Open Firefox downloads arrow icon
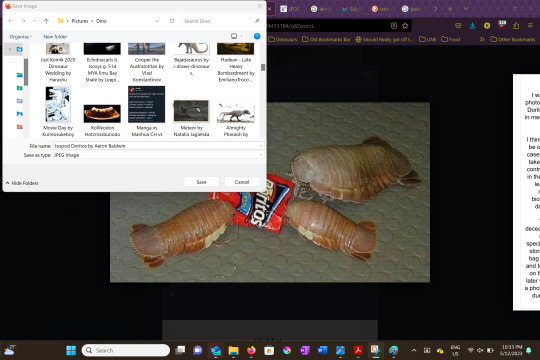 [472, 25]
